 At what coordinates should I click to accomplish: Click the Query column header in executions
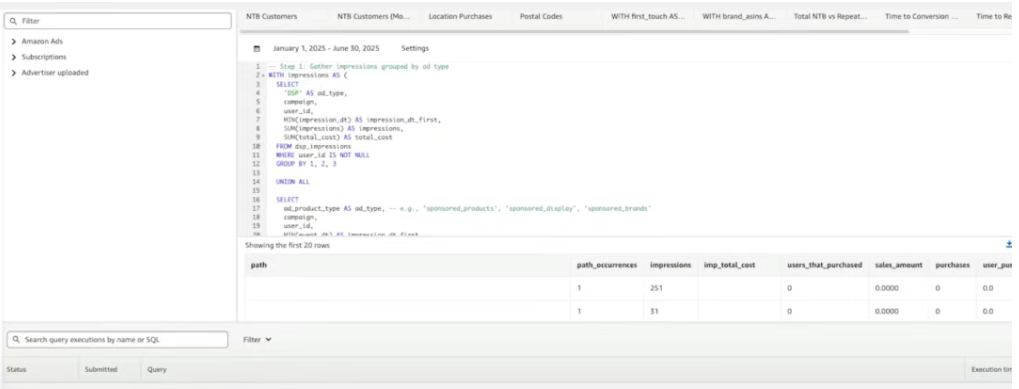pos(157,369)
